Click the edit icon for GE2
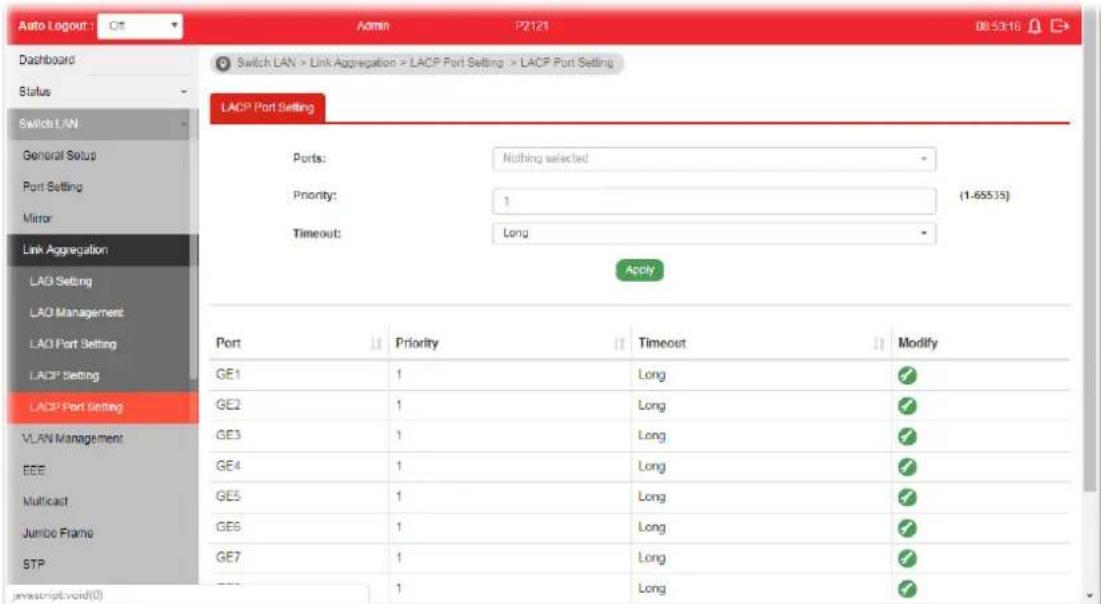Screen dimensions: 1101x604 click(x=907, y=406)
